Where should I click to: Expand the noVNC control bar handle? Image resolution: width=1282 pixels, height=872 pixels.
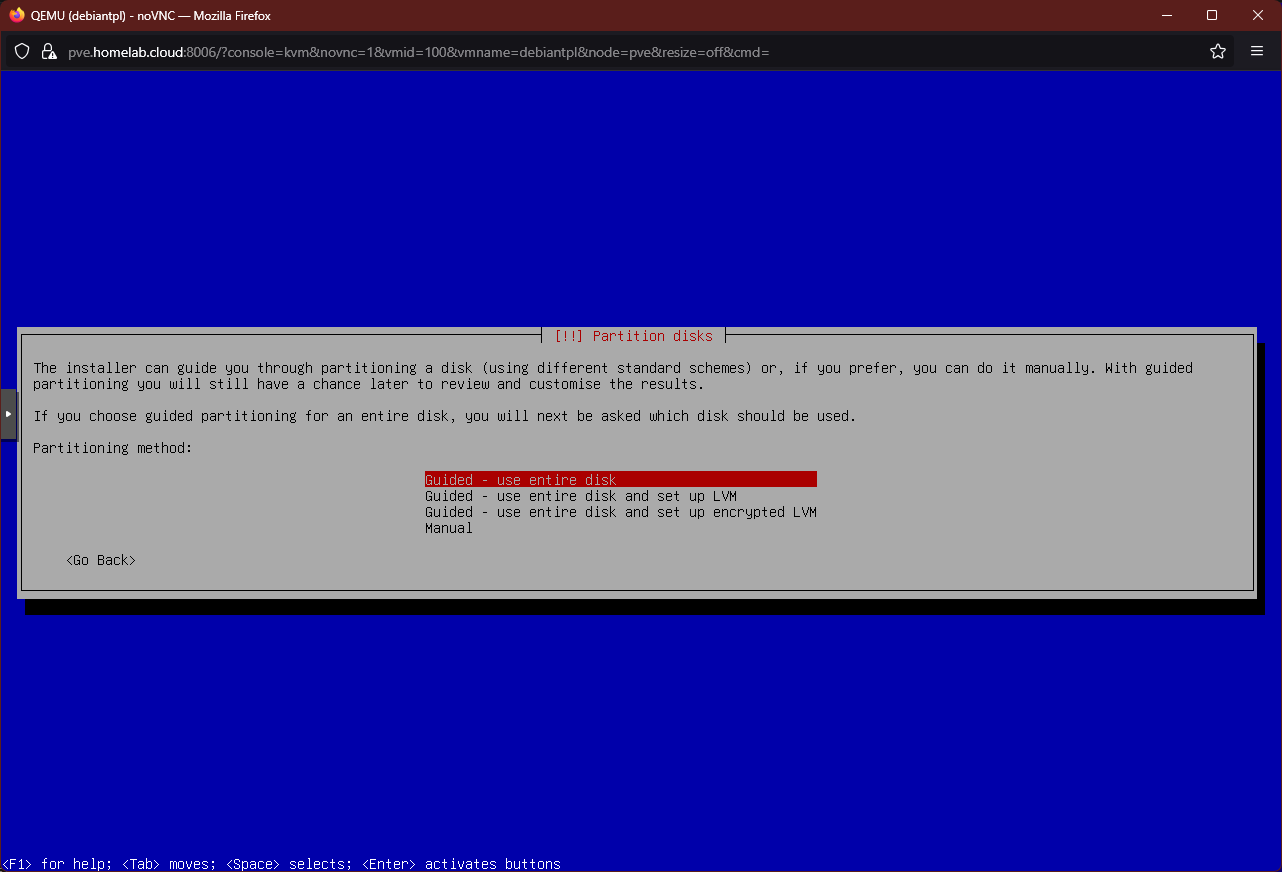coord(6,413)
